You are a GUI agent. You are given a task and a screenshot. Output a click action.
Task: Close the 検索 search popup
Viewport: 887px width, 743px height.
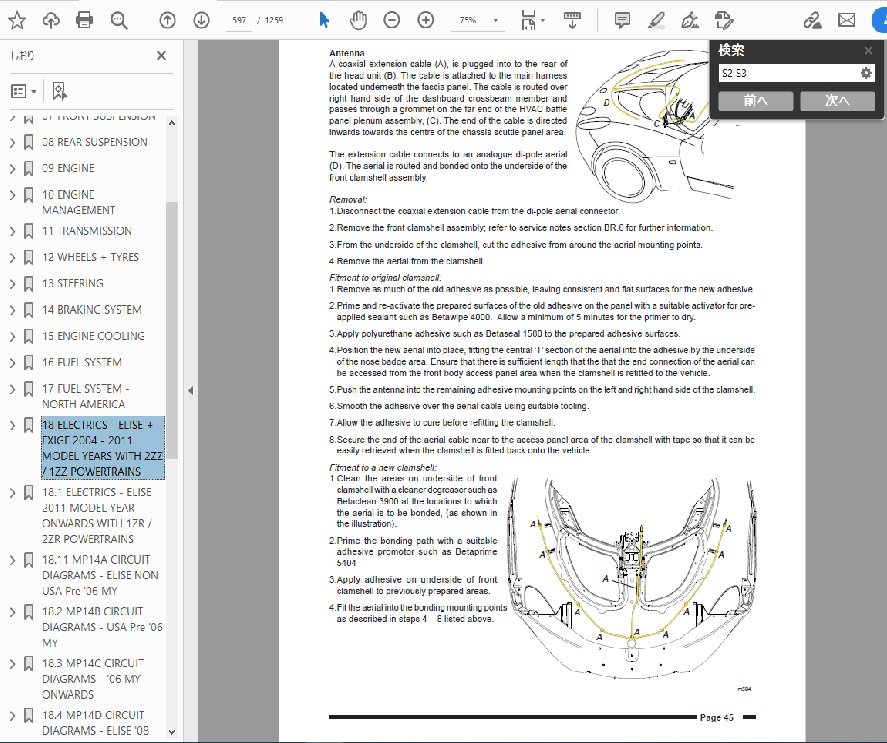(868, 51)
